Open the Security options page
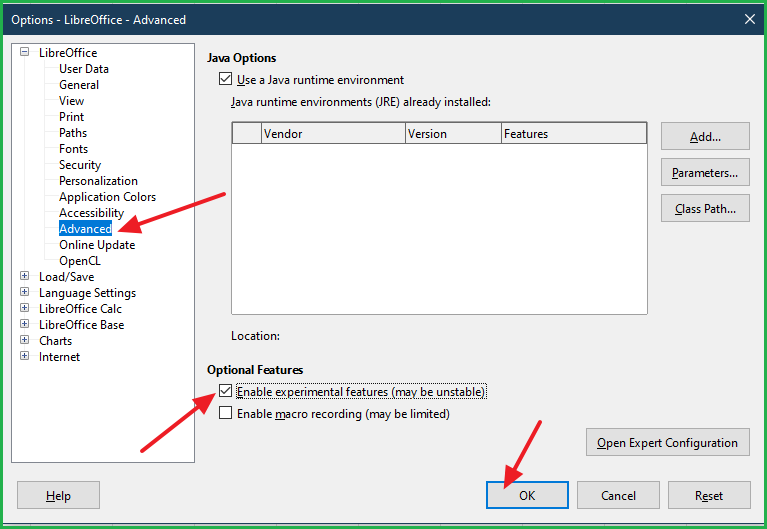Image resolution: width=767 pixels, height=529 pixels. click(80, 165)
